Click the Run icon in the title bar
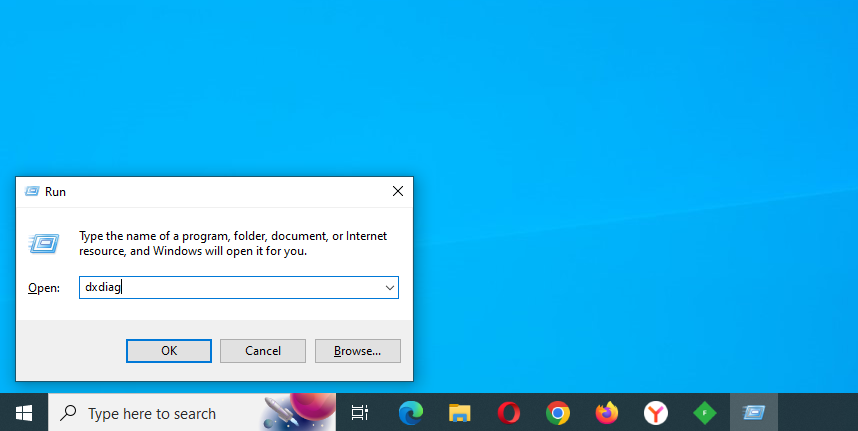 click(32, 191)
